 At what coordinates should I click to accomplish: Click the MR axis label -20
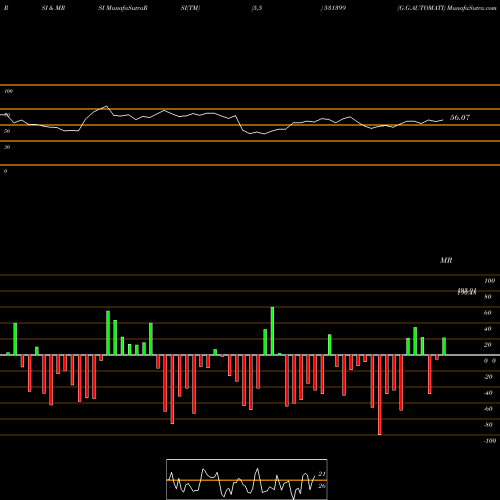488,377
